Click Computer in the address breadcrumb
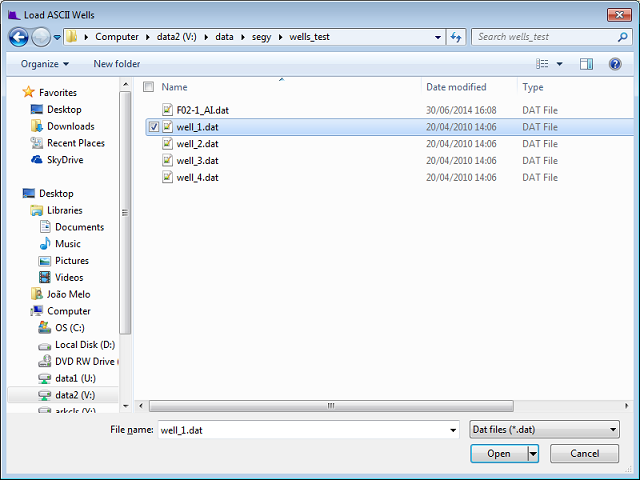This screenshot has height=480, width=640. click(117, 37)
